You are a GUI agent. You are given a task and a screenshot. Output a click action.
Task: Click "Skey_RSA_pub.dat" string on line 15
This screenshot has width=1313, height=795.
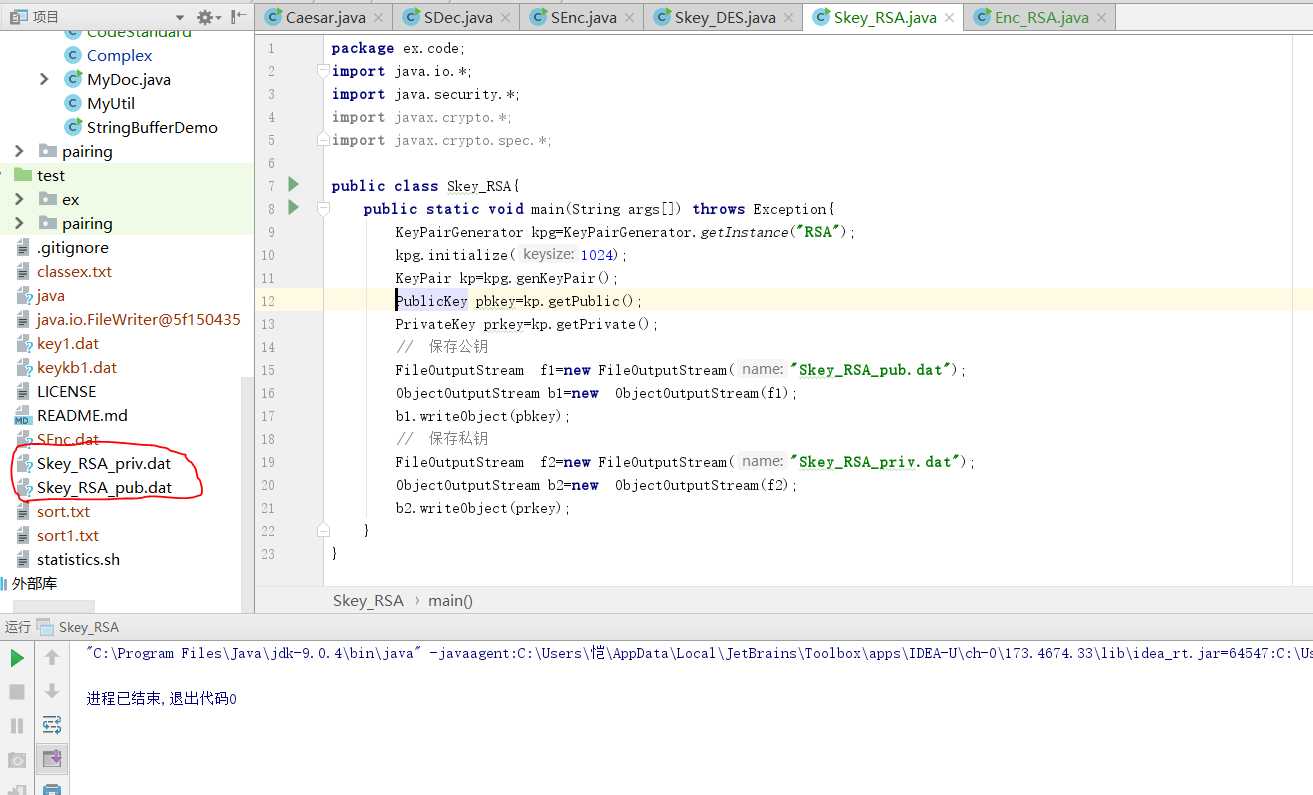point(872,369)
